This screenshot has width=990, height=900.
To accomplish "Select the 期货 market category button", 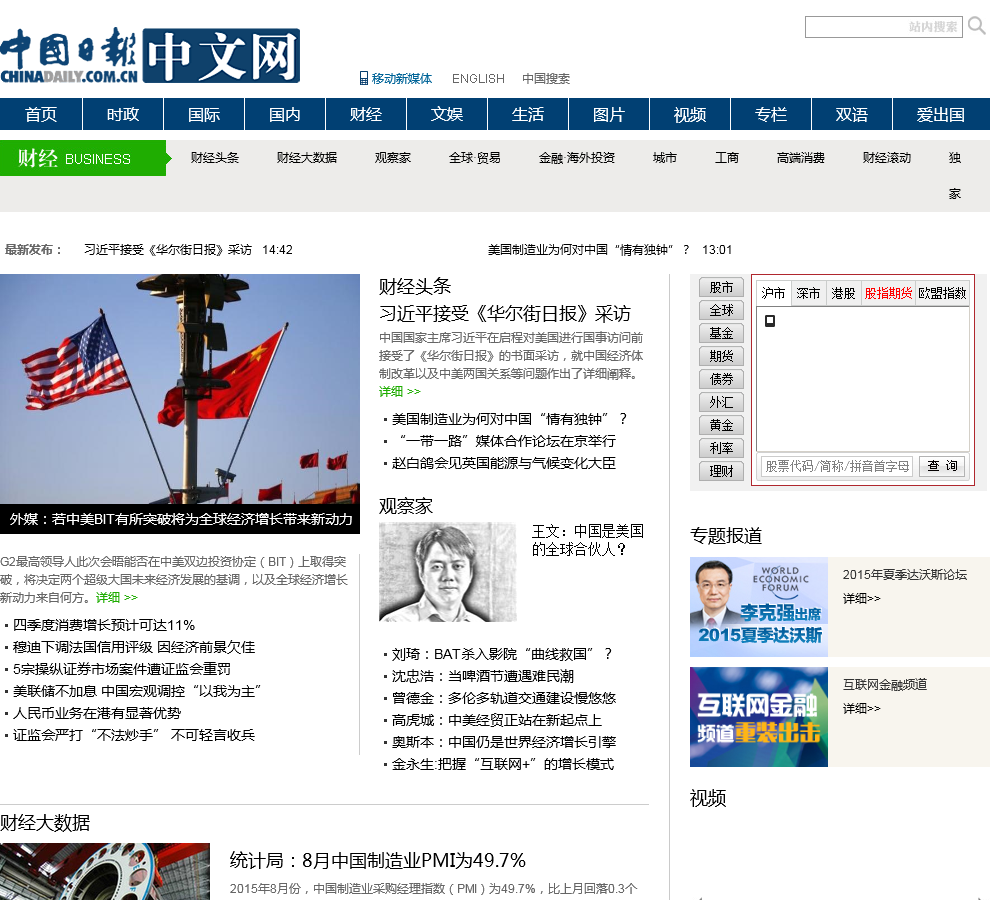I will click(722, 356).
